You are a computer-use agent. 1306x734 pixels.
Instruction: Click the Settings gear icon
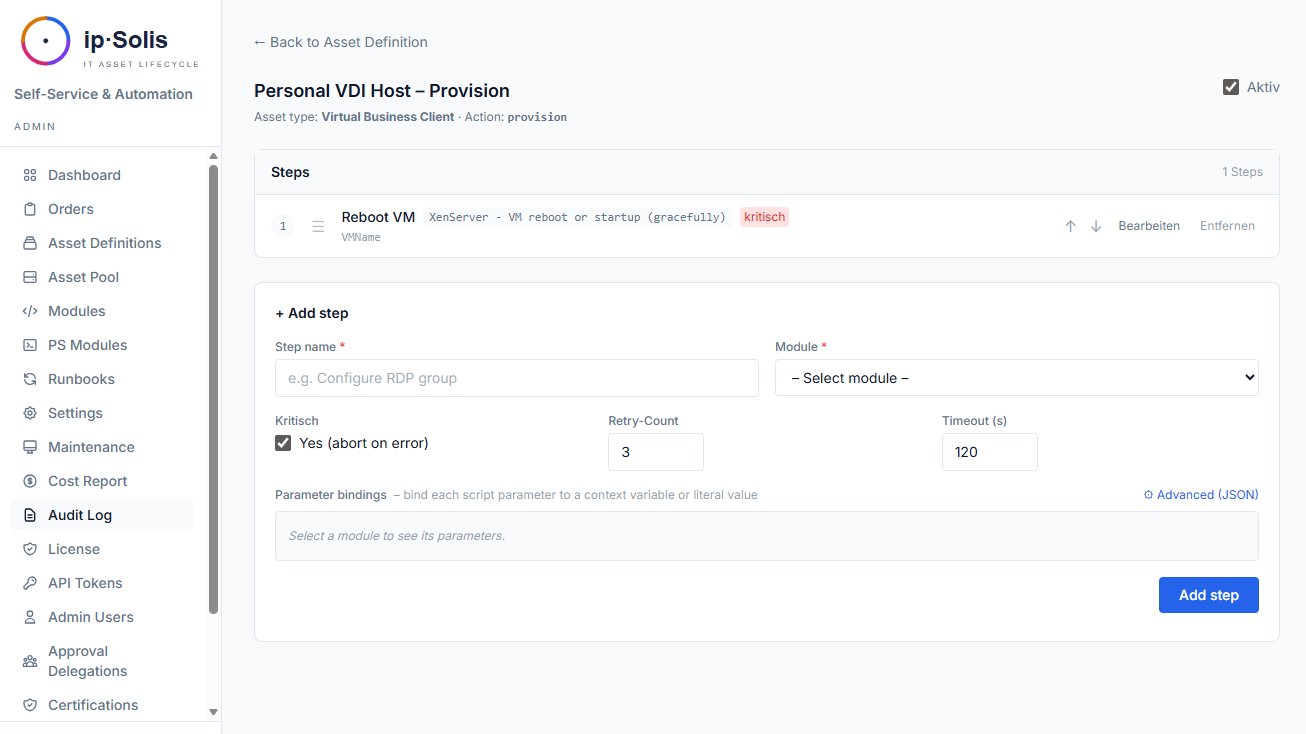[30, 413]
